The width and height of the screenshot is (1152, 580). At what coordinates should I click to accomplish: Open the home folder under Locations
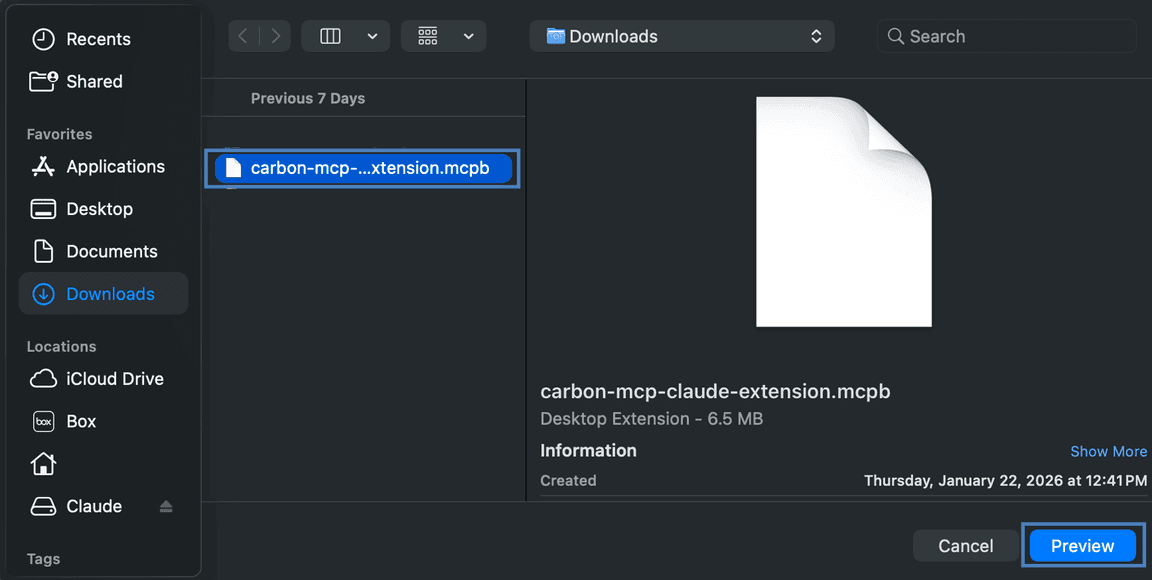(43, 464)
